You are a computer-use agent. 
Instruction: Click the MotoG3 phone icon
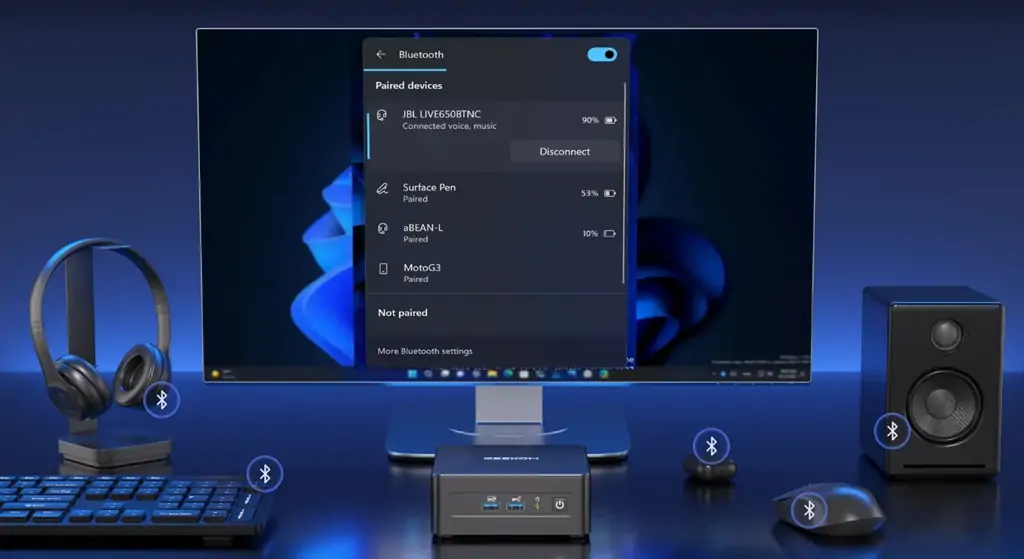(x=382, y=269)
